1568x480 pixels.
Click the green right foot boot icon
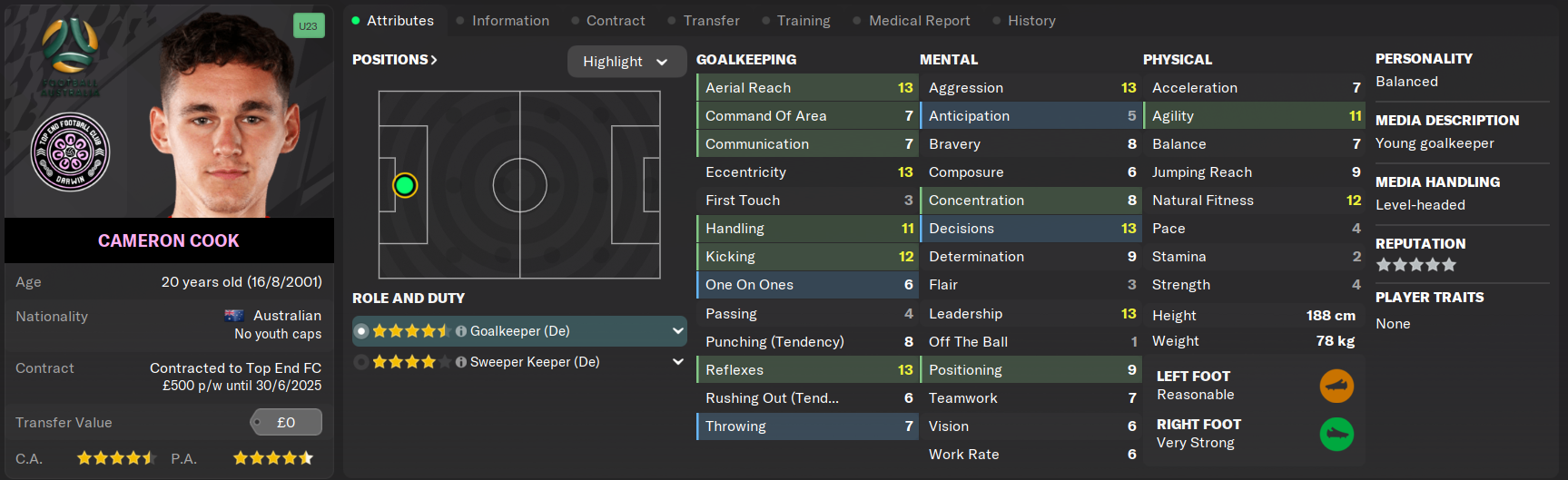pyautogui.click(x=1336, y=434)
